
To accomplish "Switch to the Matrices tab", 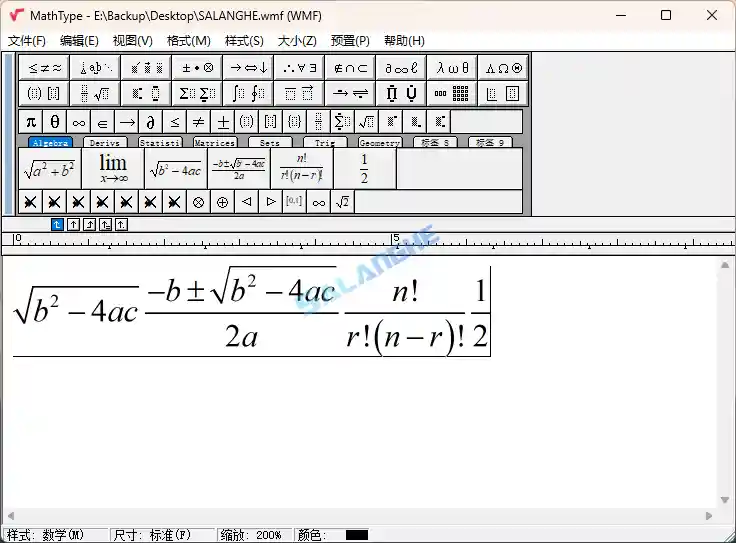I will (x=215, y=143).
